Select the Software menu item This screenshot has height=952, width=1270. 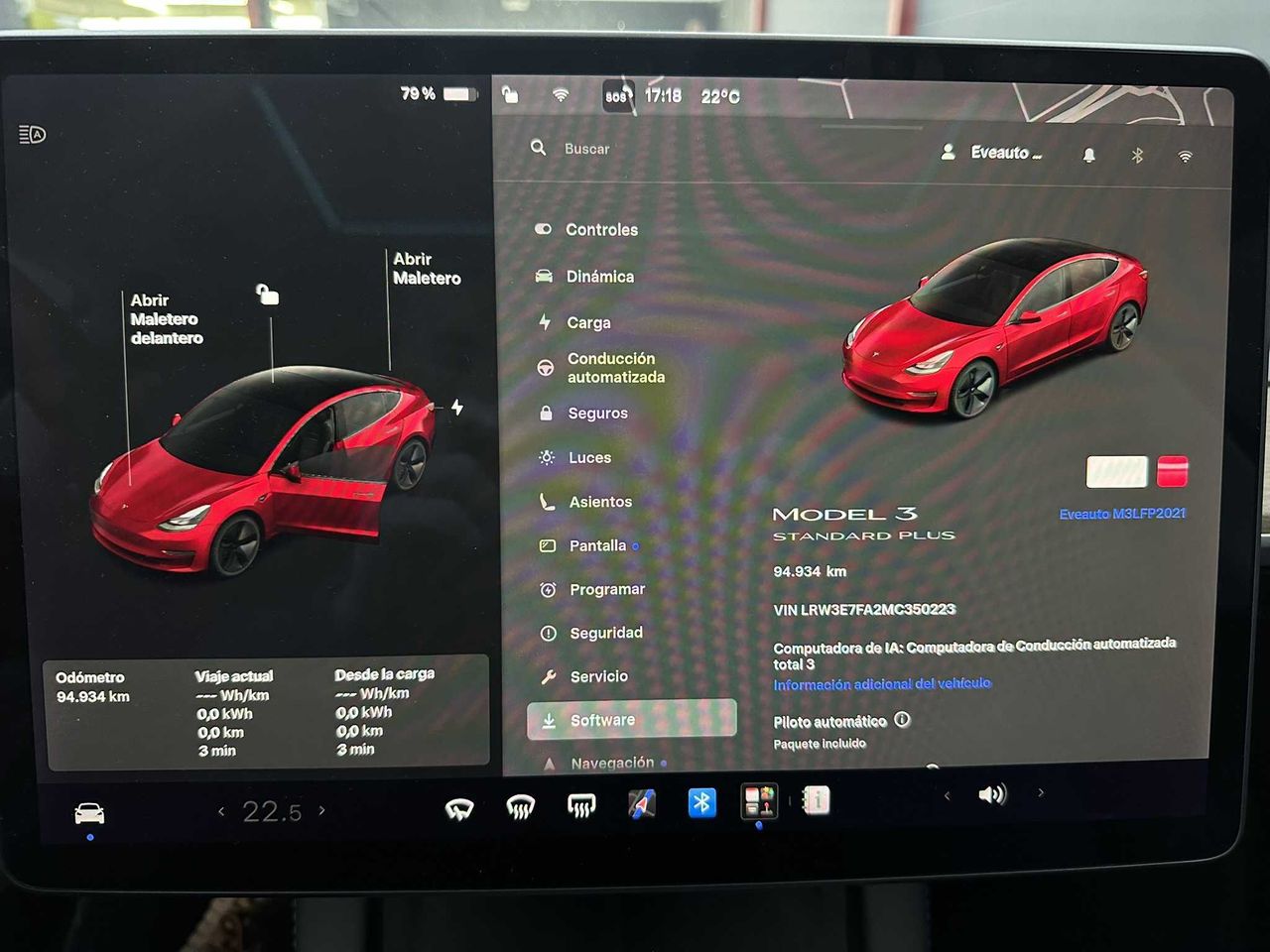(x=631, y=719)
